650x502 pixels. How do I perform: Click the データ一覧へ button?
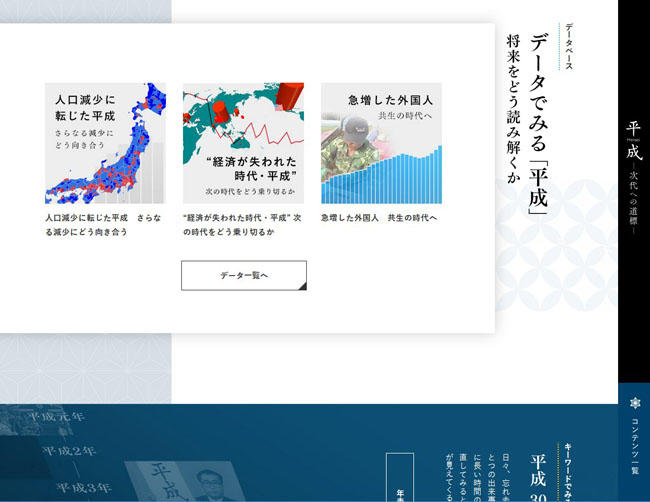(x=243, y=275)
